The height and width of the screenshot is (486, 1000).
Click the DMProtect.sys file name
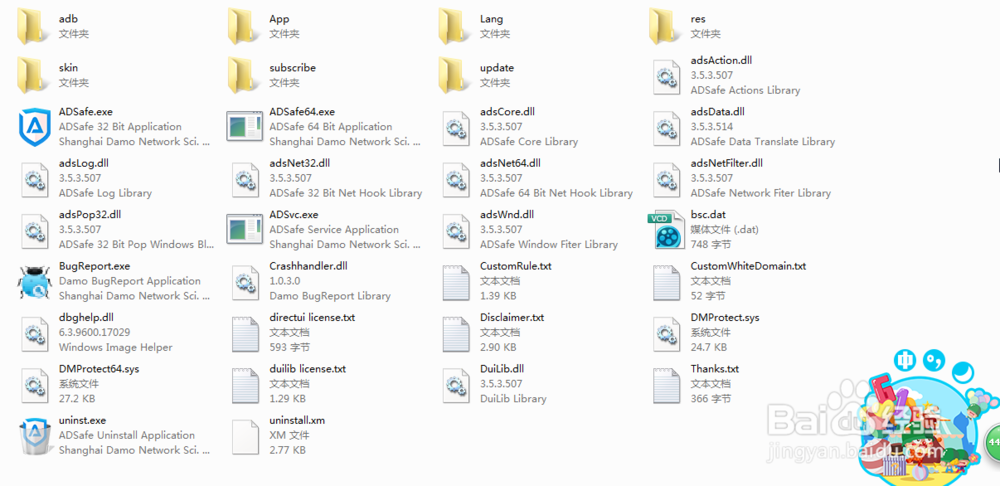coord(724,318)
